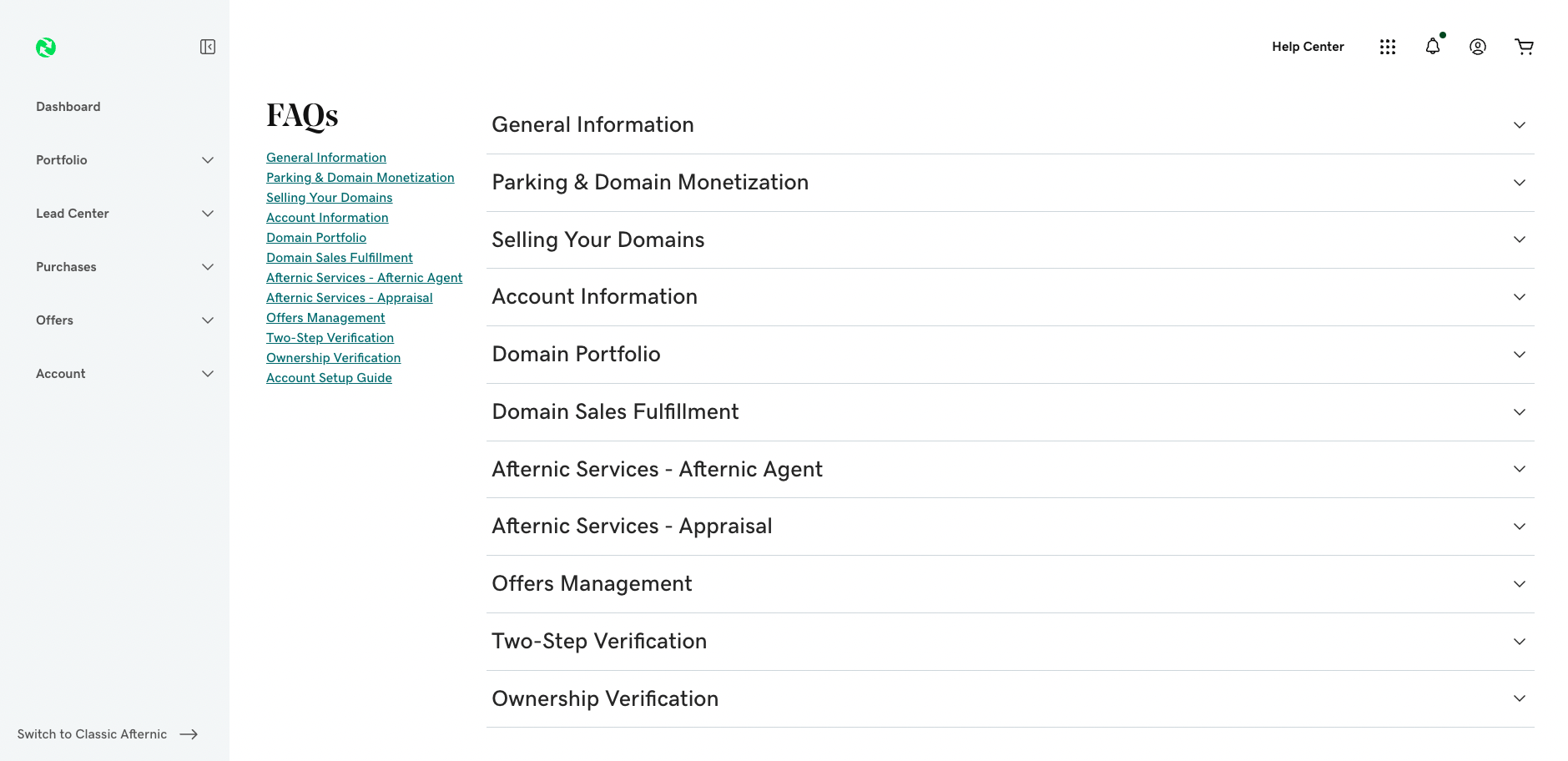The image size is (1568, 761).
Task: View the shopping cart
Action: coord(1525,47)
